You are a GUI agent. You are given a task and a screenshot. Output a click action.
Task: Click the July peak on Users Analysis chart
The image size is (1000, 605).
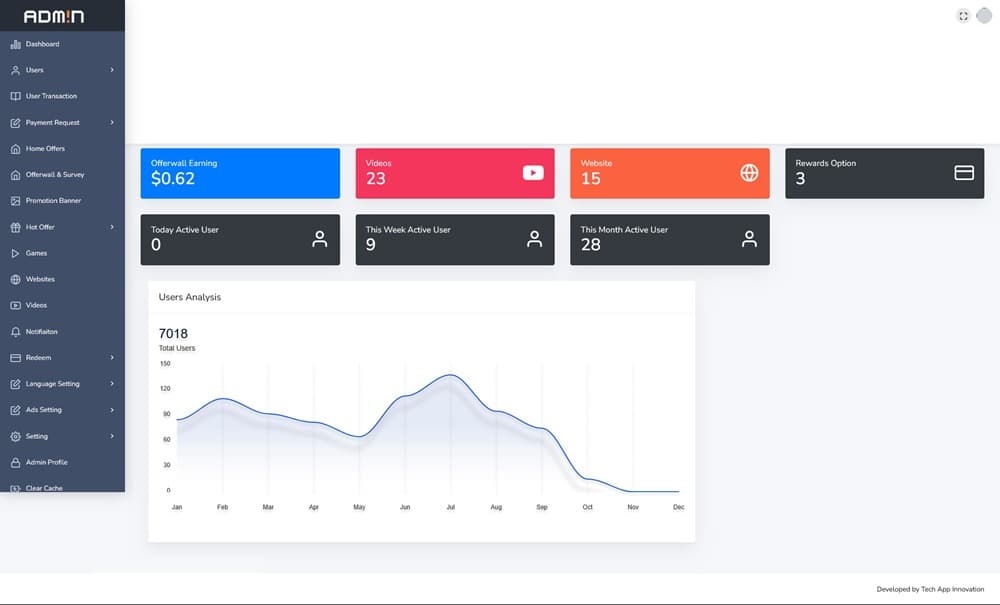[x=451, y=376]
